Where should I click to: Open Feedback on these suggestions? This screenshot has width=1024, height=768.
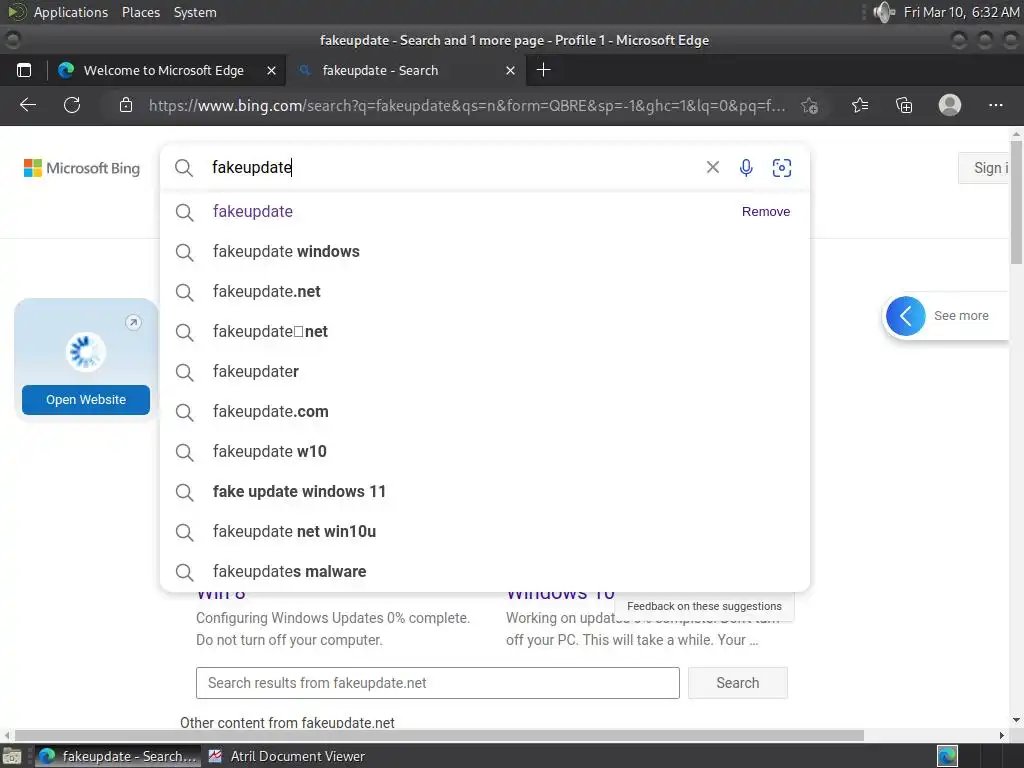point(704,607)
